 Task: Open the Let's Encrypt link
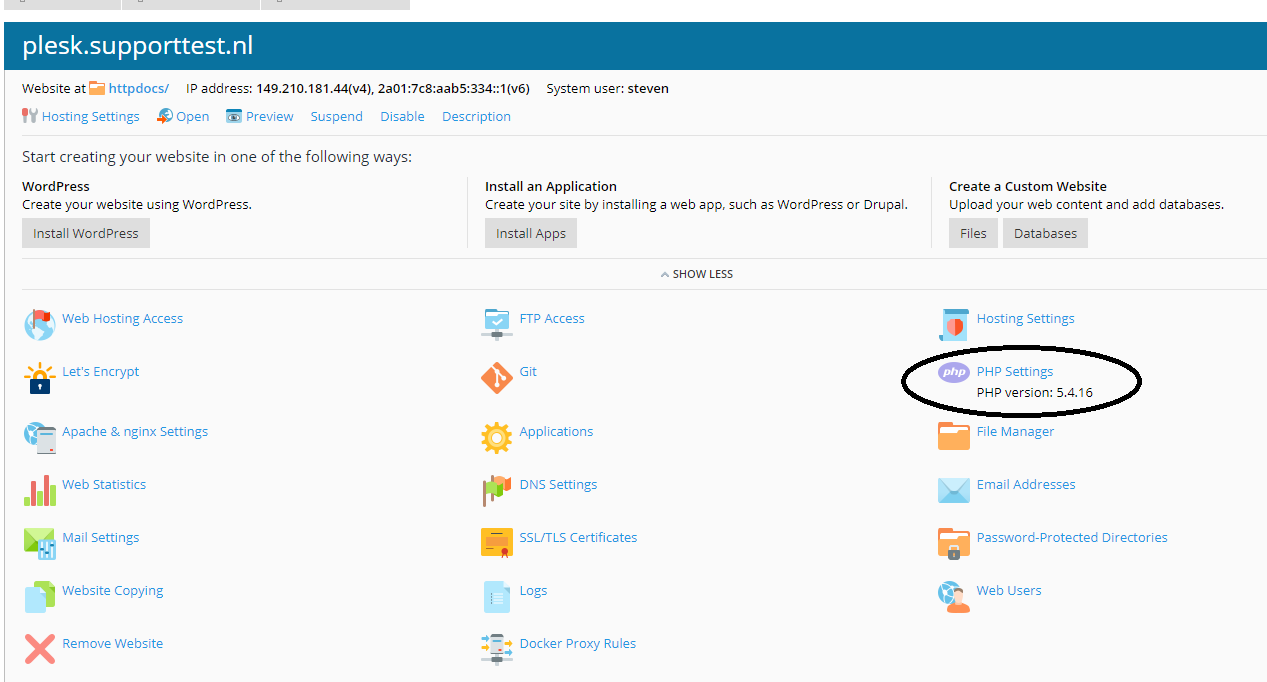click(x=100, y=371)
